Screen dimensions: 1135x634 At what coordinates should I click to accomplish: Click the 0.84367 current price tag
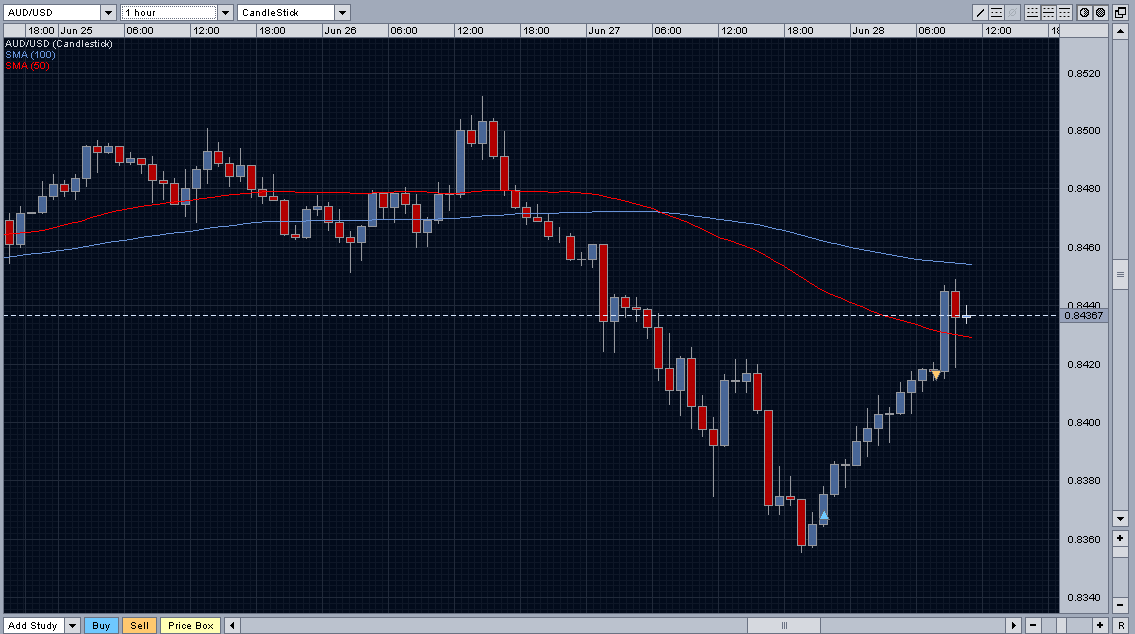tap(1084, 316)
